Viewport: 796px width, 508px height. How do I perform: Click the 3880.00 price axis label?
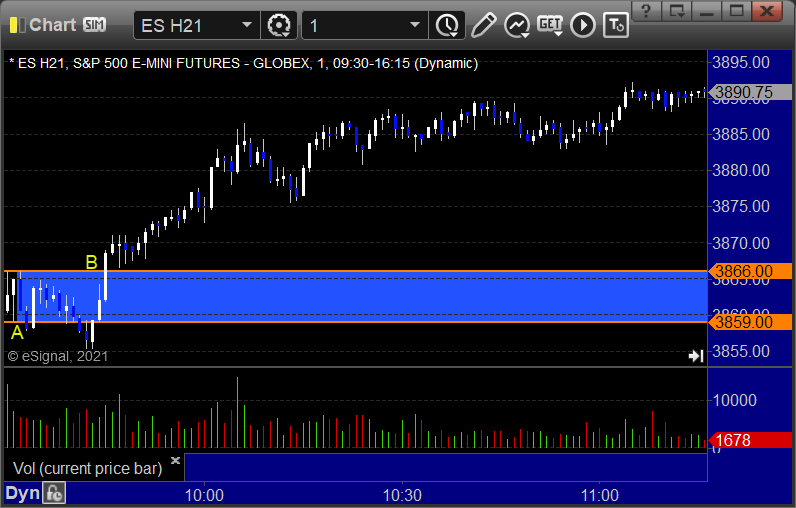tap(741, 171)
